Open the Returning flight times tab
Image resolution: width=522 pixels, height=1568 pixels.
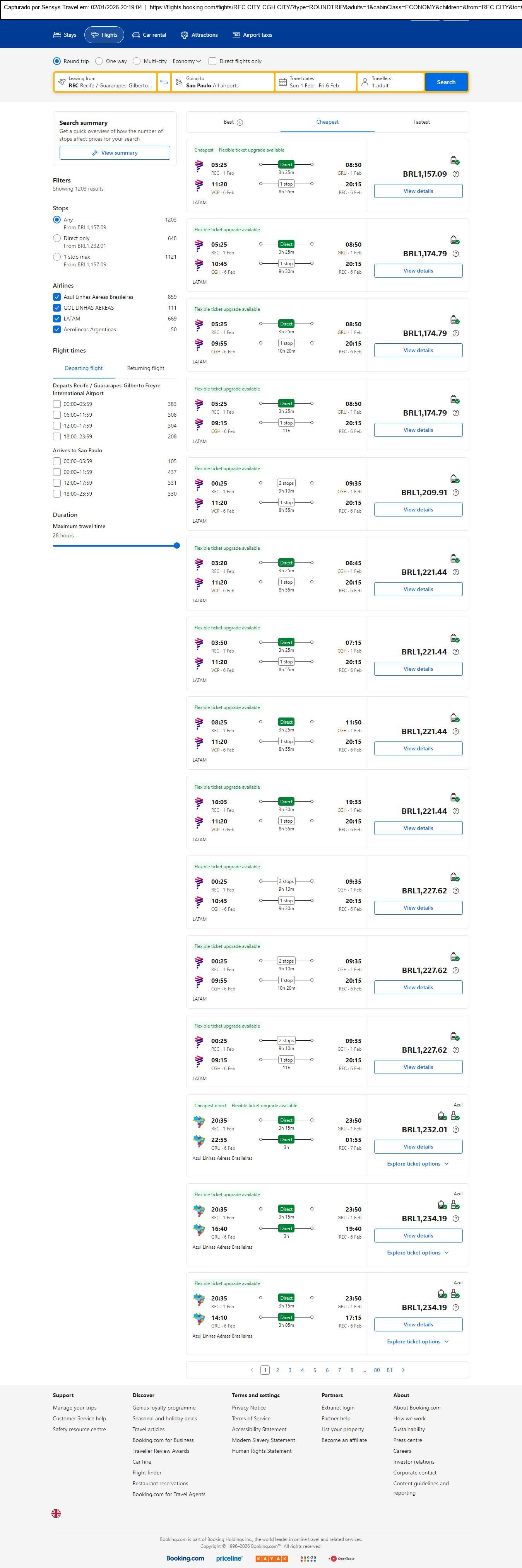tap(145, 368)
